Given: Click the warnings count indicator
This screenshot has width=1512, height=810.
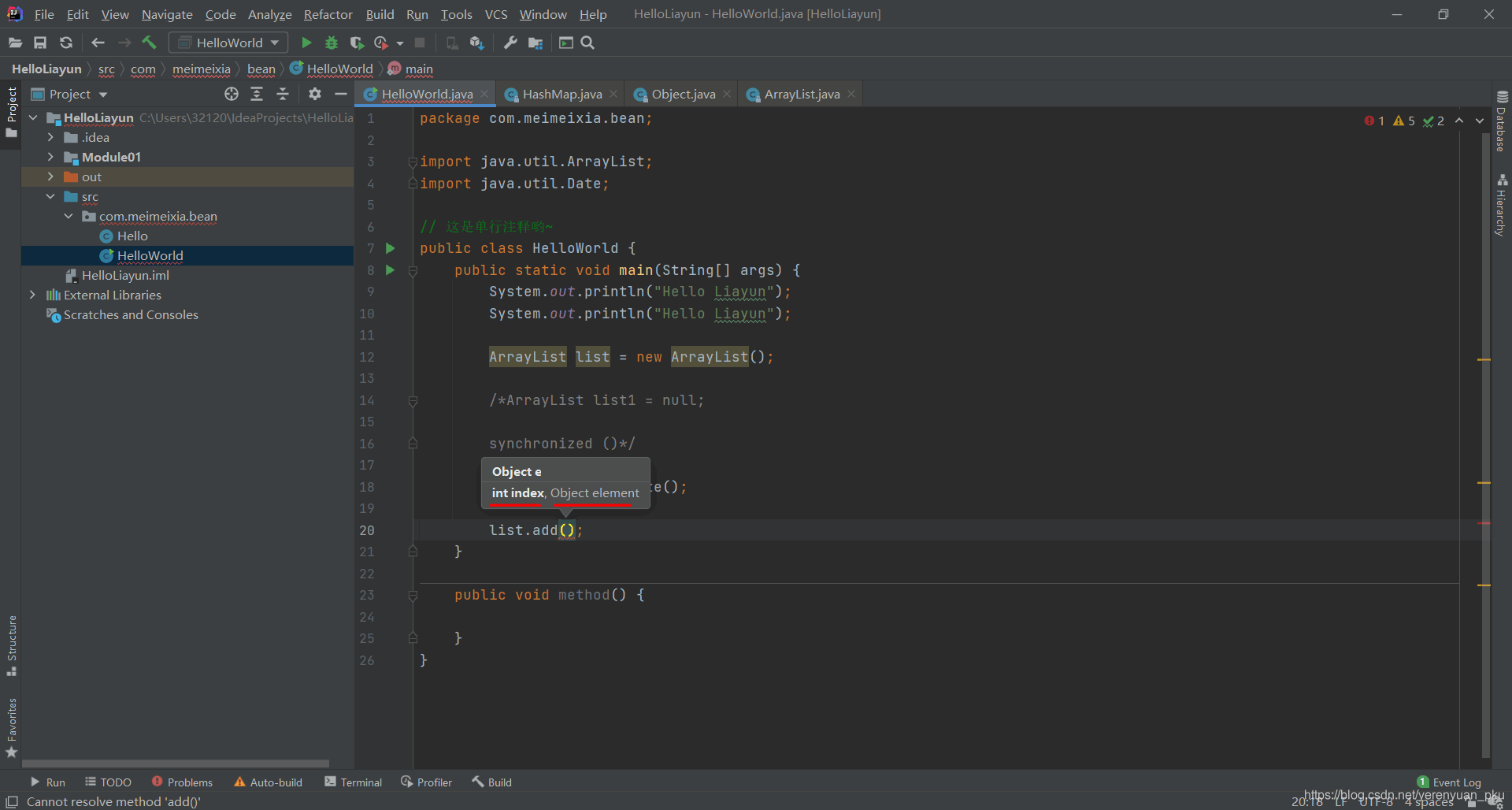Looking at the screenshot, I should [x=1404, y=121].
